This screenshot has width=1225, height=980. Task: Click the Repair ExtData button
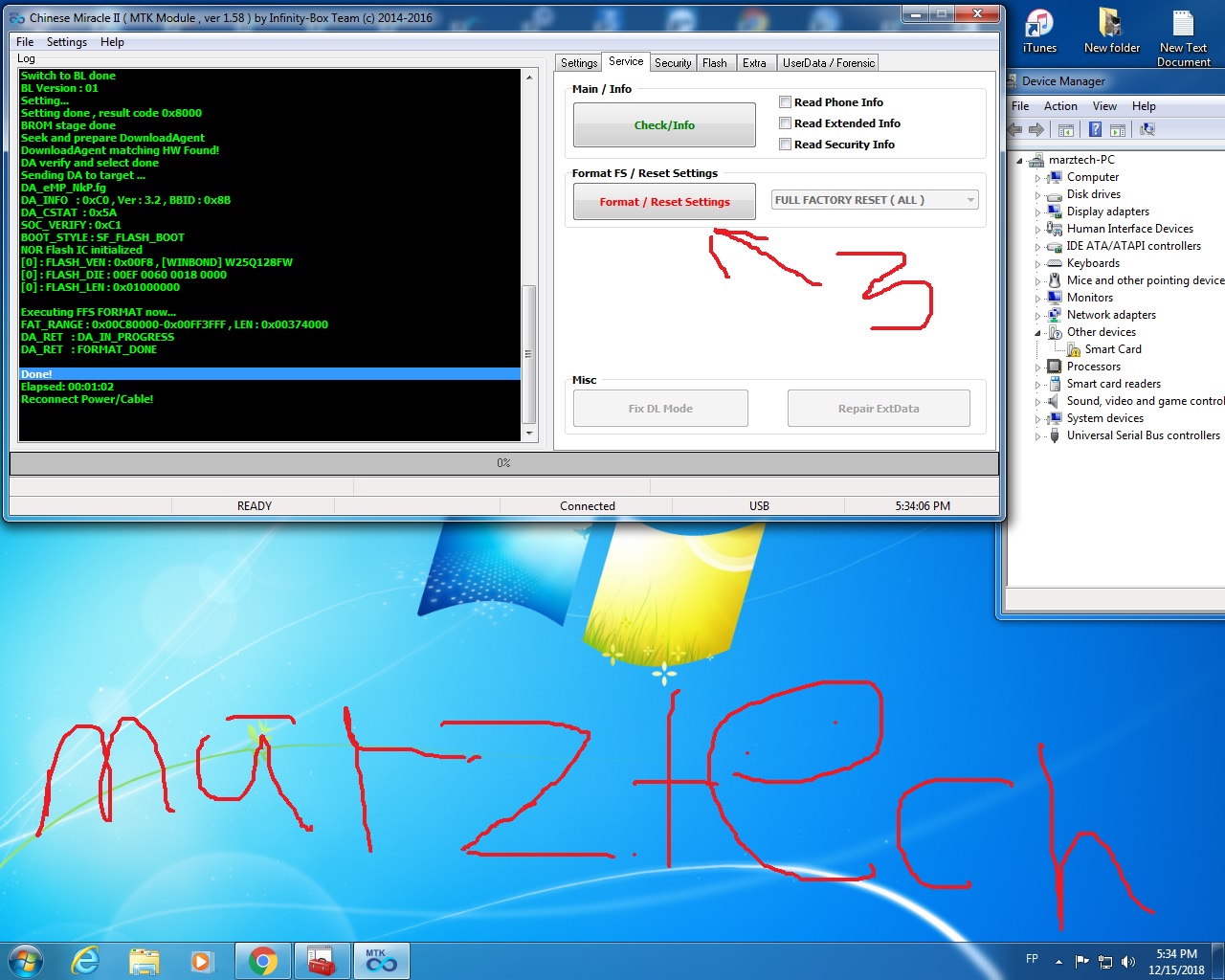pos(879,409)
